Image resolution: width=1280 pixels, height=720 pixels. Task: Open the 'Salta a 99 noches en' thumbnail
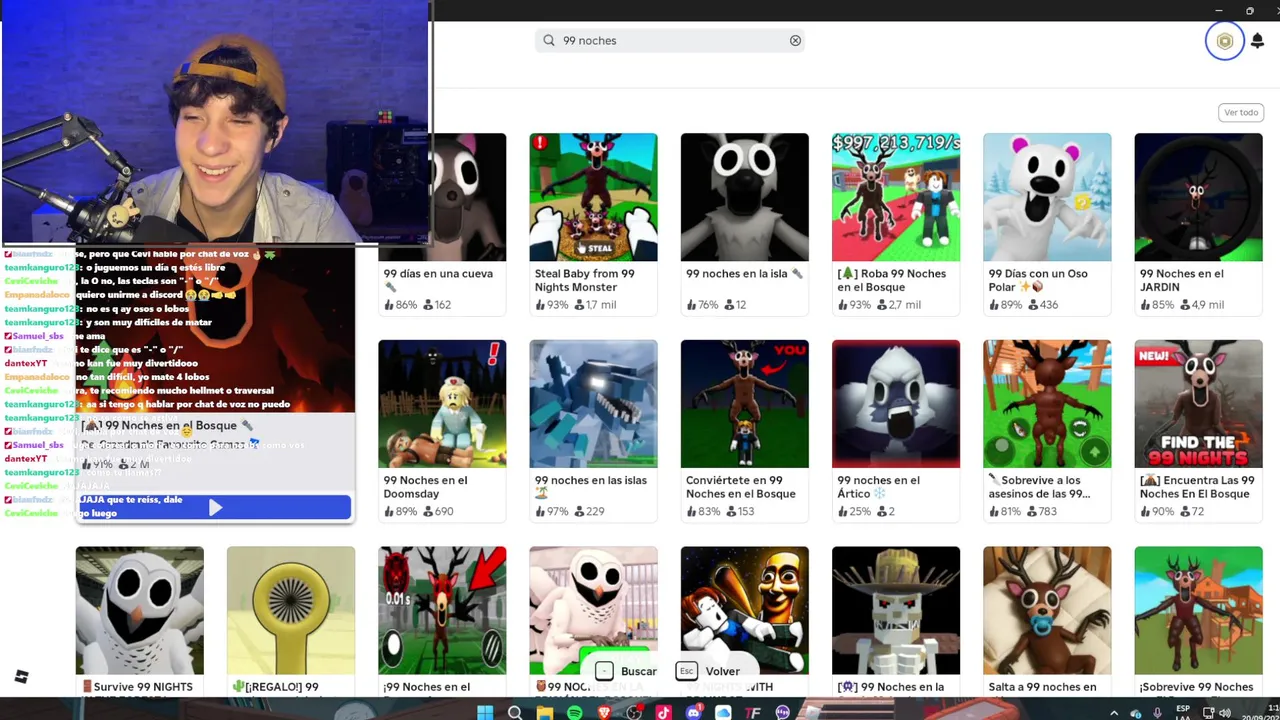(x=1046, y=610)
